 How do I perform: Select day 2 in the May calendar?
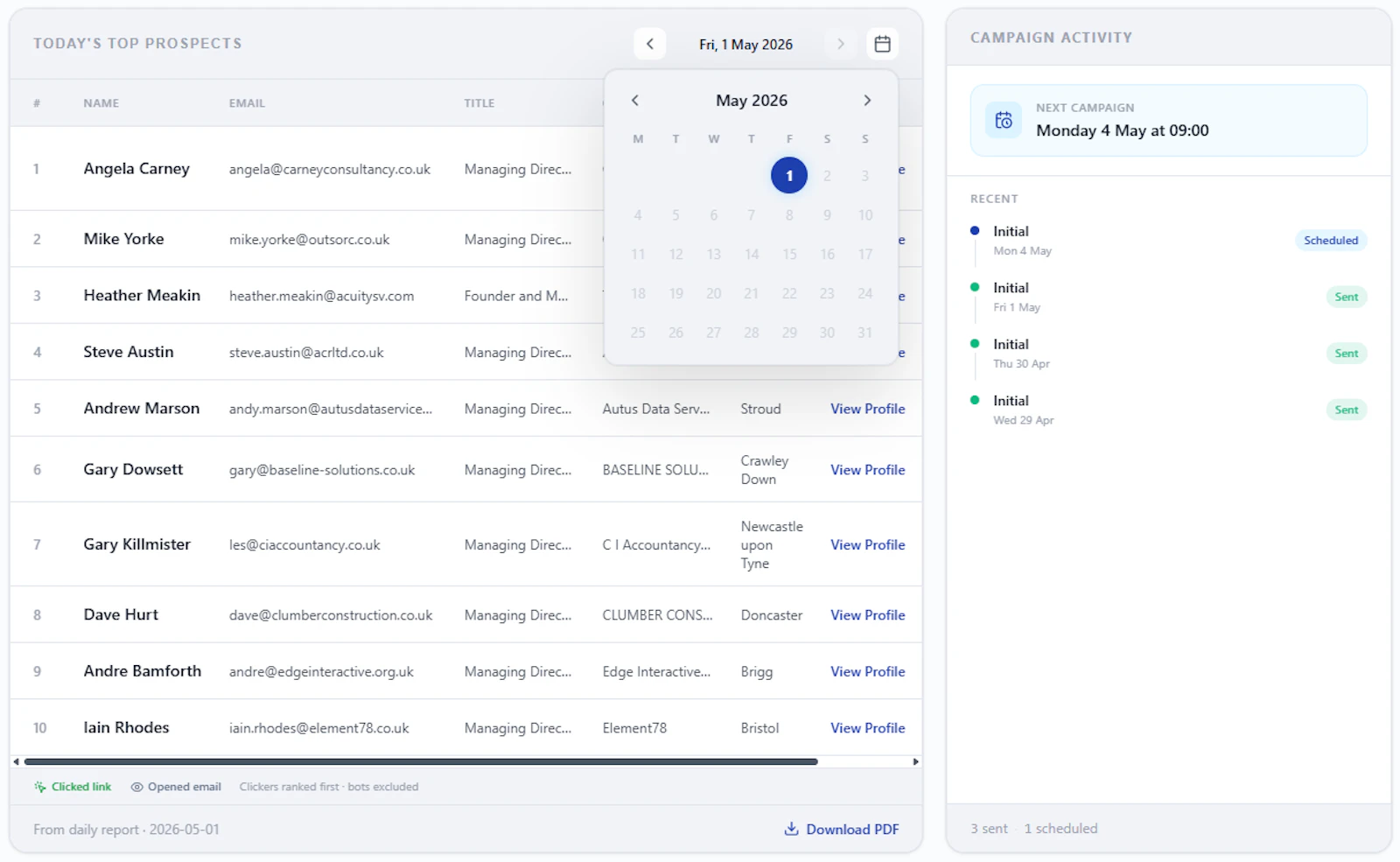[827, 175]
